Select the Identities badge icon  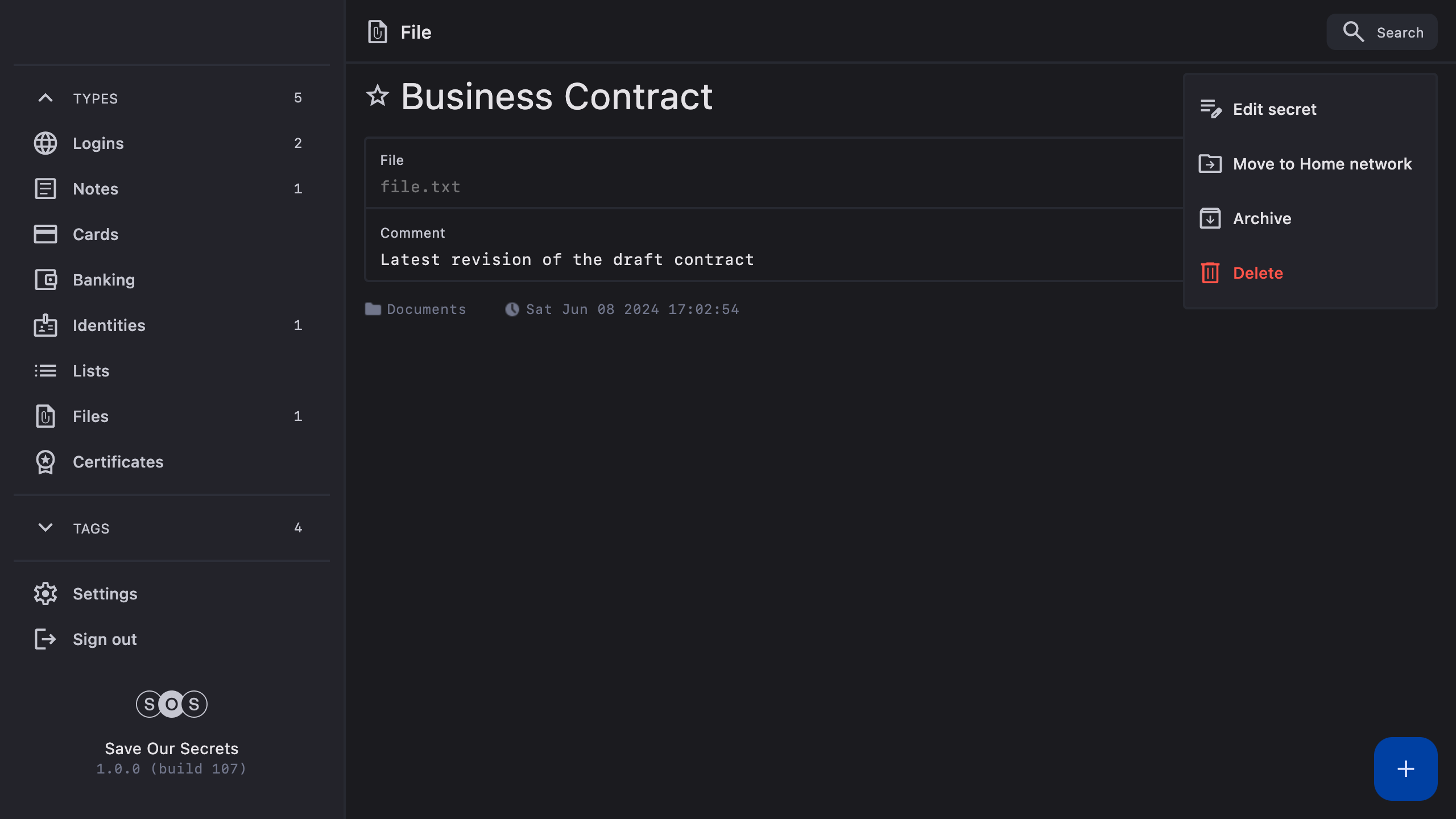pos(45,325)
